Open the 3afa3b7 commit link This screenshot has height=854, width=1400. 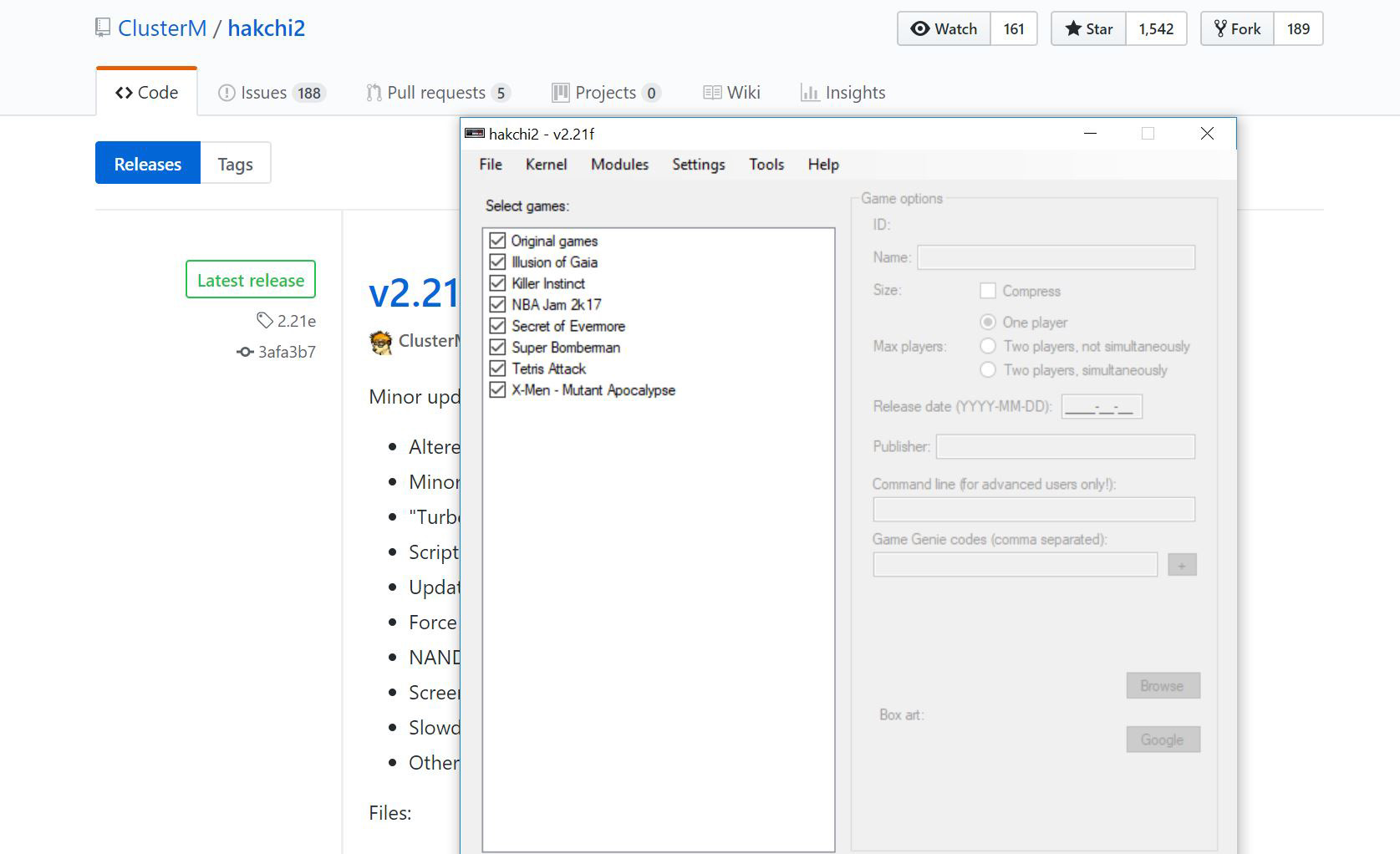click(x=287, y=352)
